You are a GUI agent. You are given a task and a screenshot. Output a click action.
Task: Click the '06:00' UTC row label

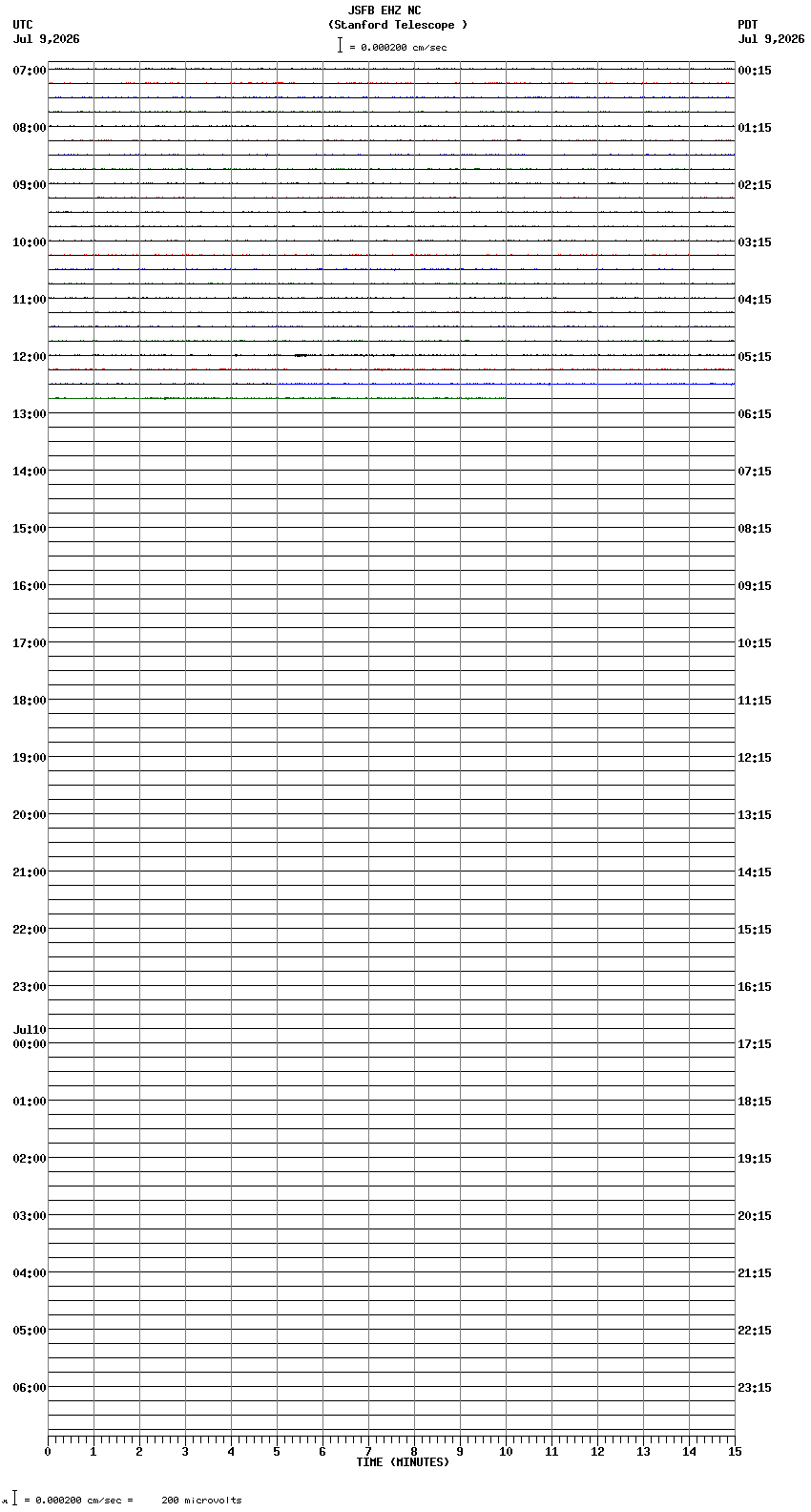(x=30, y=1388)
